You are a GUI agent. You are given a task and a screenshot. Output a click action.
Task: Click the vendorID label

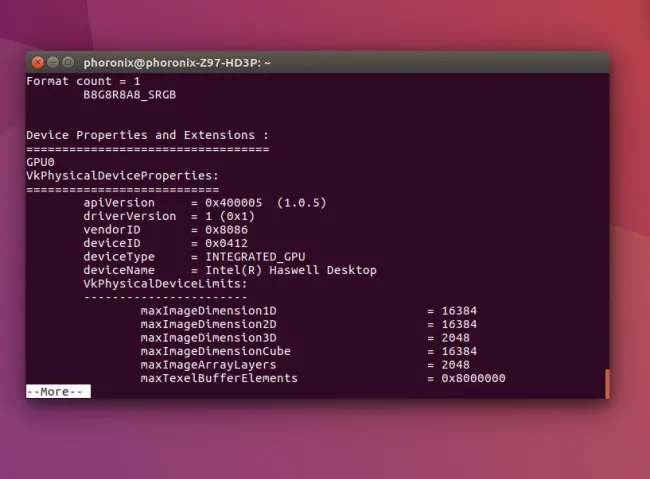click(112, 230)
